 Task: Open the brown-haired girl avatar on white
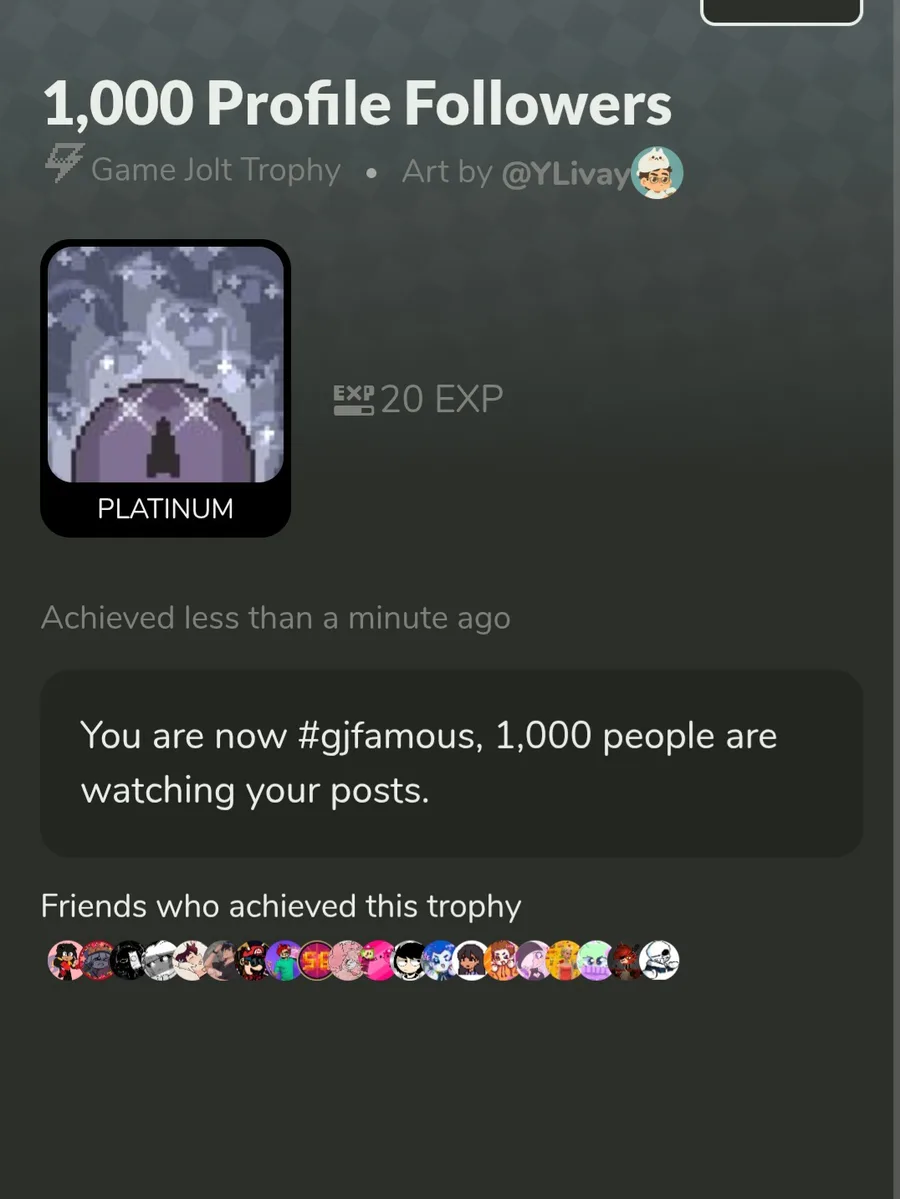point(471,960)
